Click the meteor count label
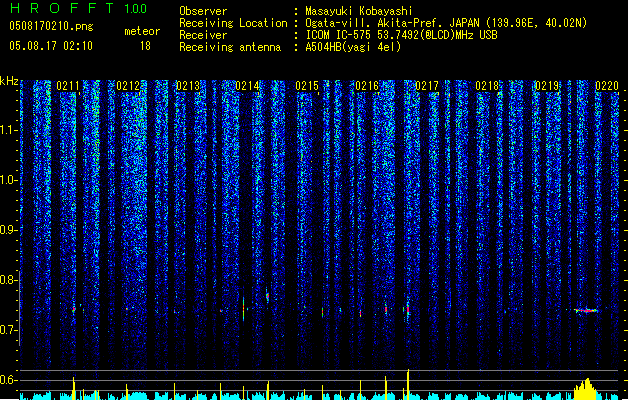The width and height of the screenshot is (629, 400). [x=142, y=31]
